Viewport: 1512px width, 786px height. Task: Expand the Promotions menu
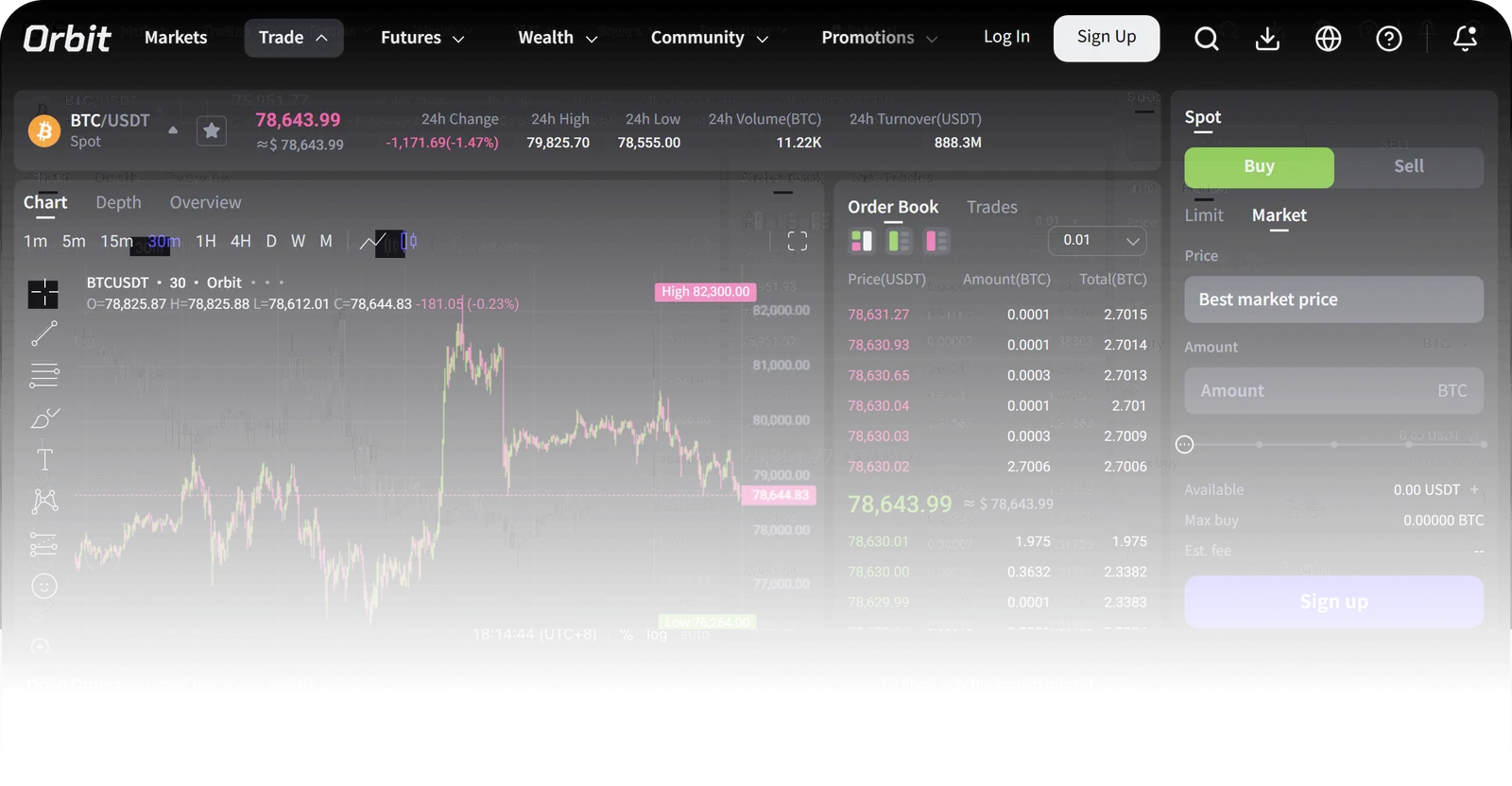point(880,38)
